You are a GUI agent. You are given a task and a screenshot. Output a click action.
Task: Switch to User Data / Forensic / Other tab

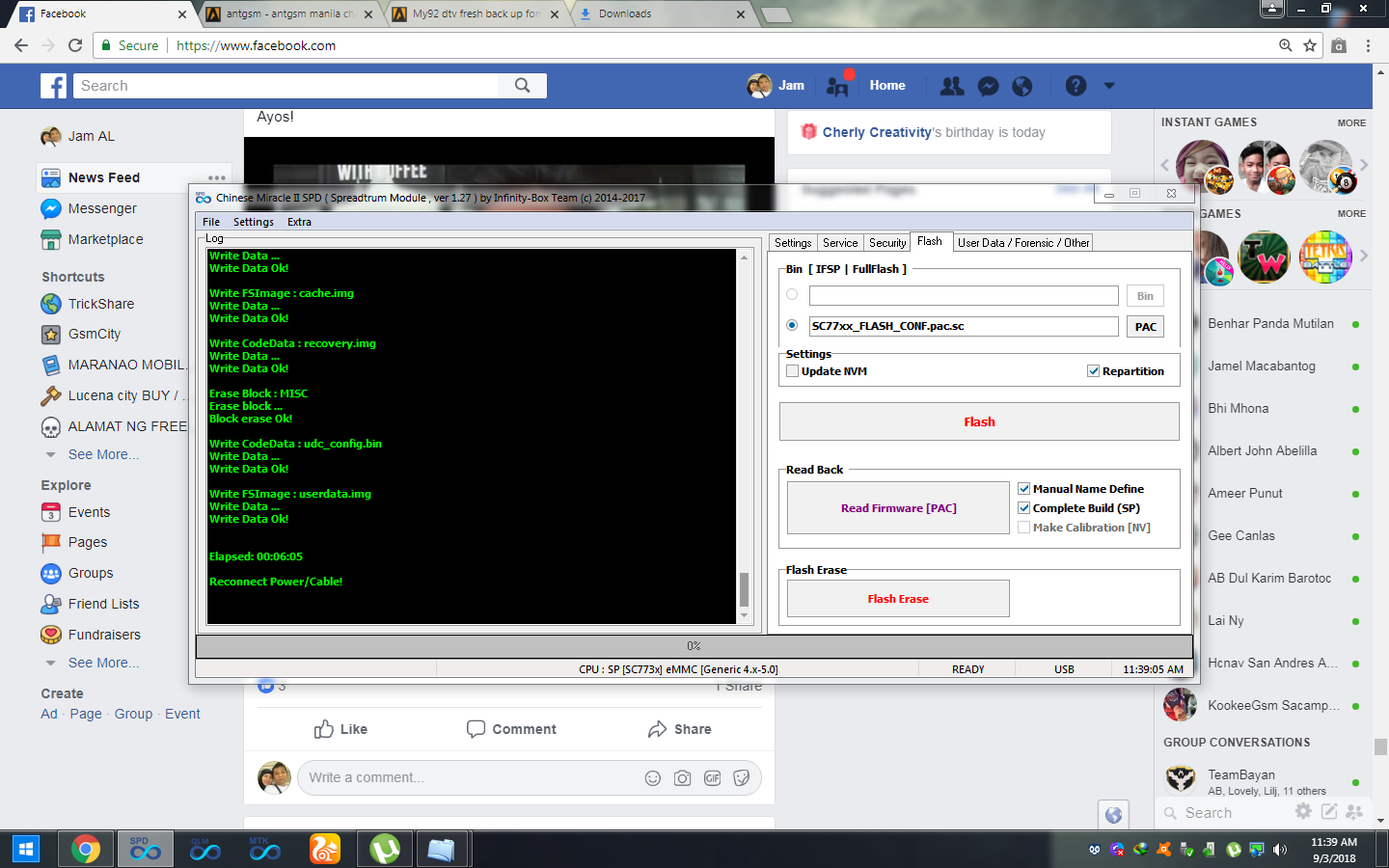click(1023, 243)
